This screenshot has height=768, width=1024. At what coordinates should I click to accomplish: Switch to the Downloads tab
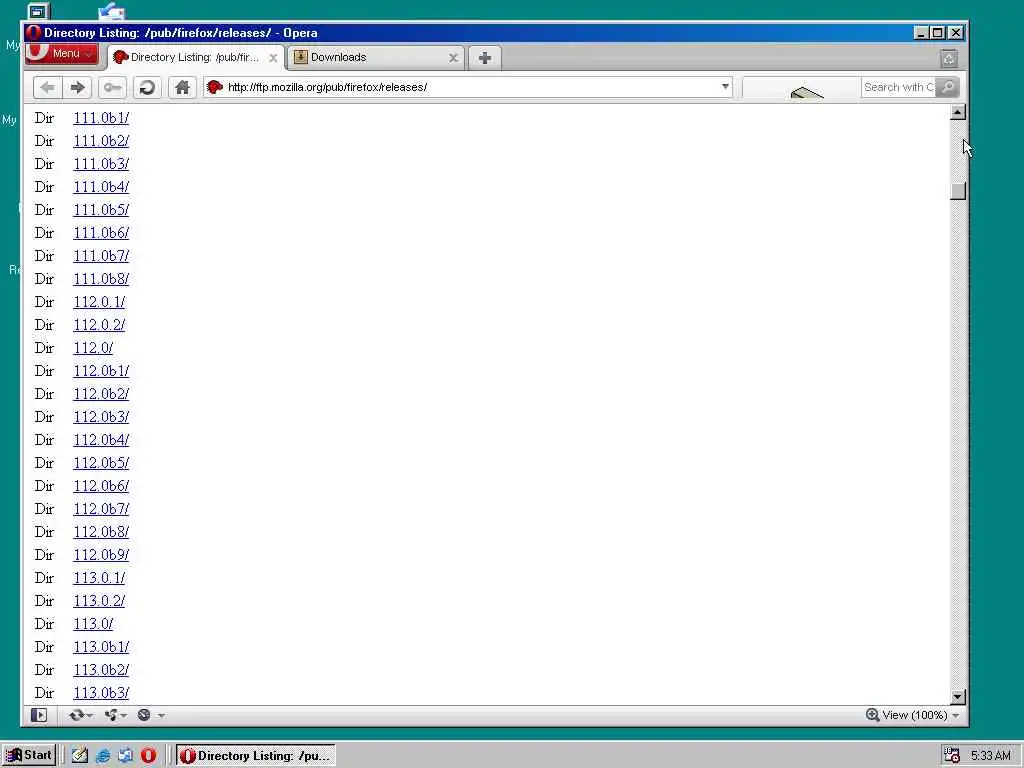click(x=376, y=57)
